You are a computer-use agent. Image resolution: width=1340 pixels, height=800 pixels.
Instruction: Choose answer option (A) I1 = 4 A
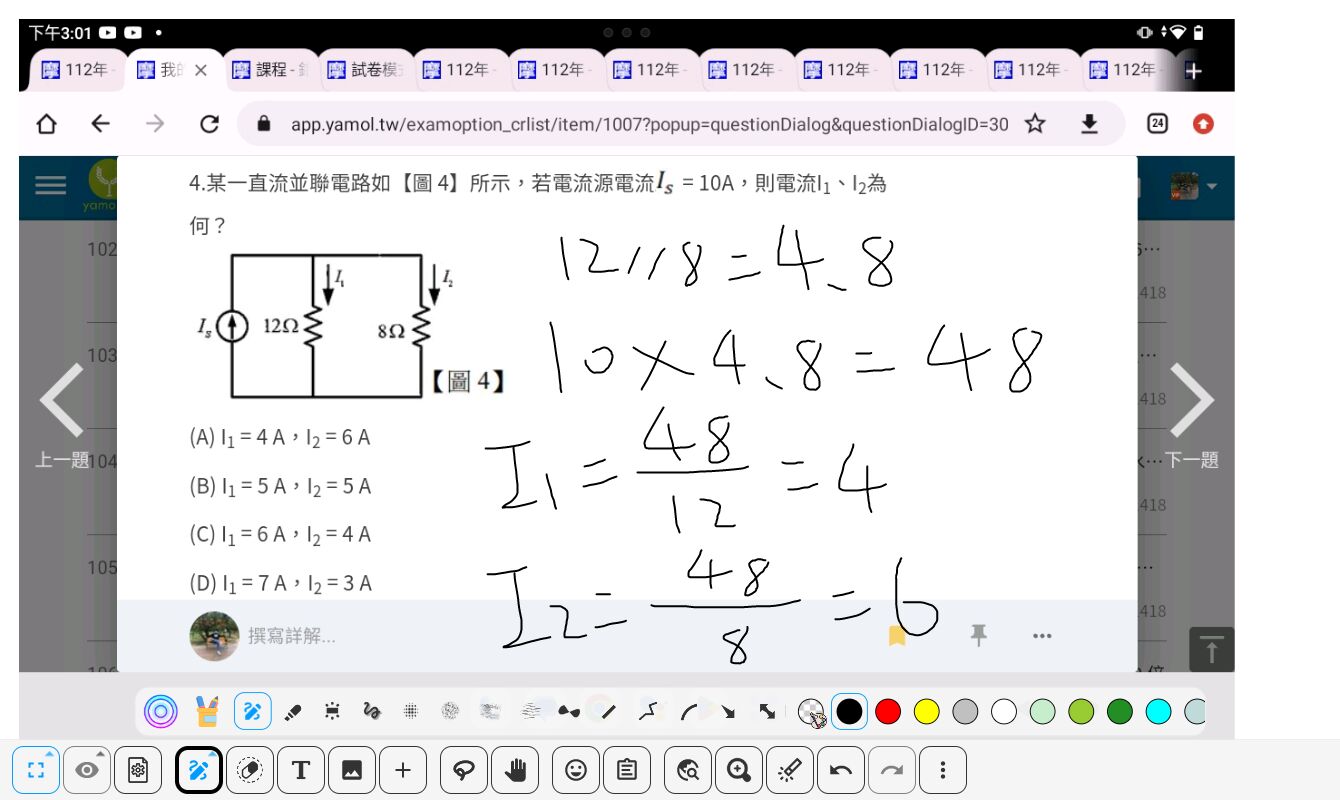280,437
